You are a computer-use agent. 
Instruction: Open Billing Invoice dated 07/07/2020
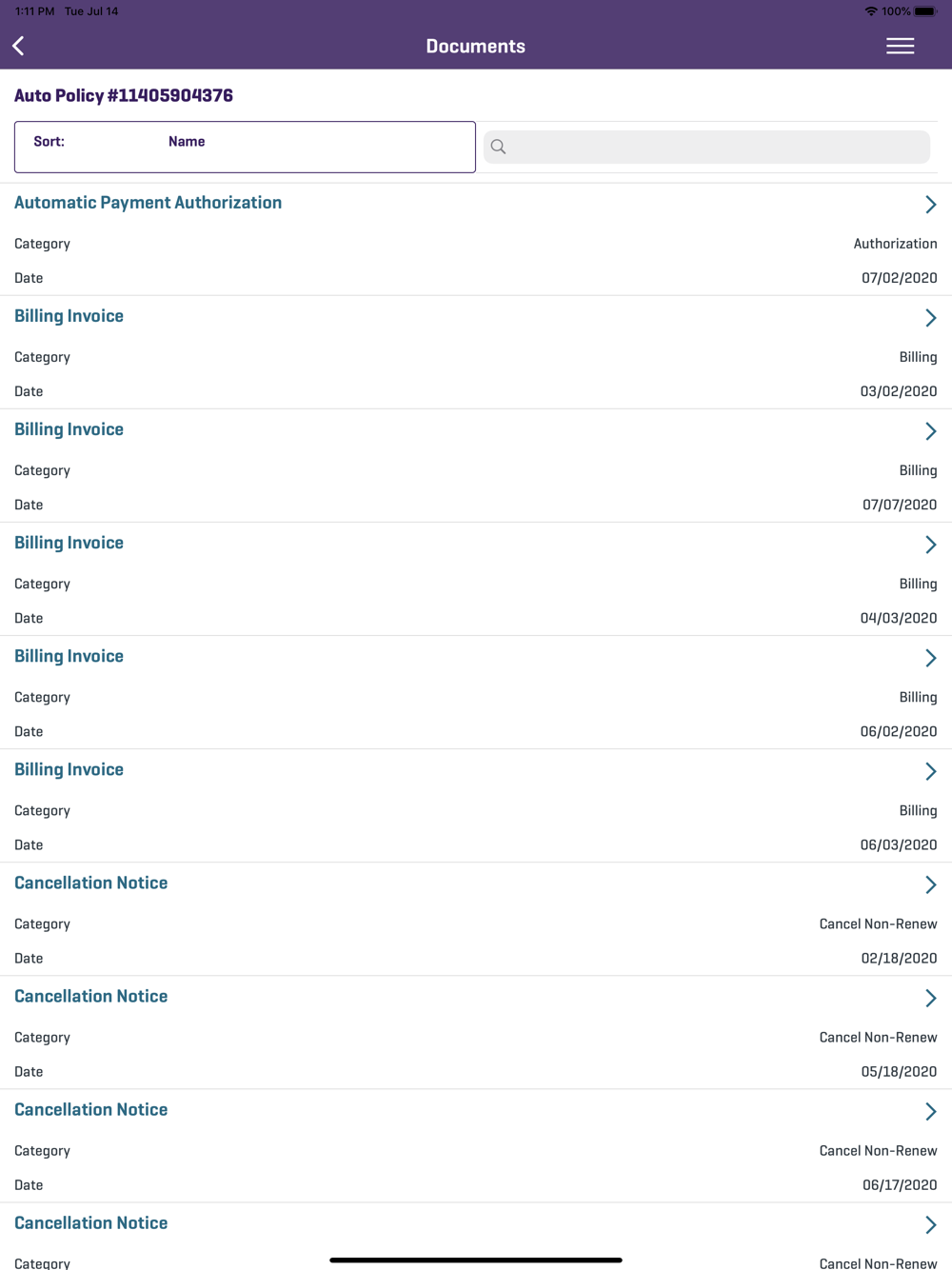69,429
